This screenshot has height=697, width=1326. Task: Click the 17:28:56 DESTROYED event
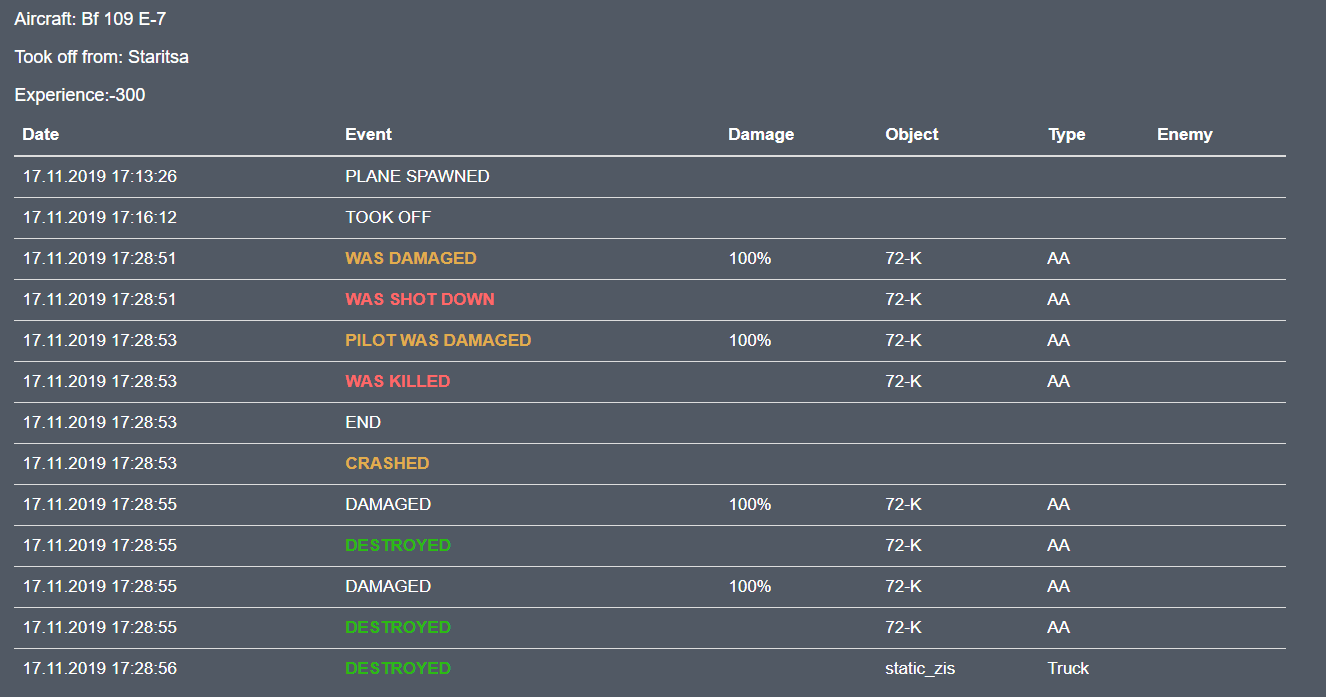point(398,668)
